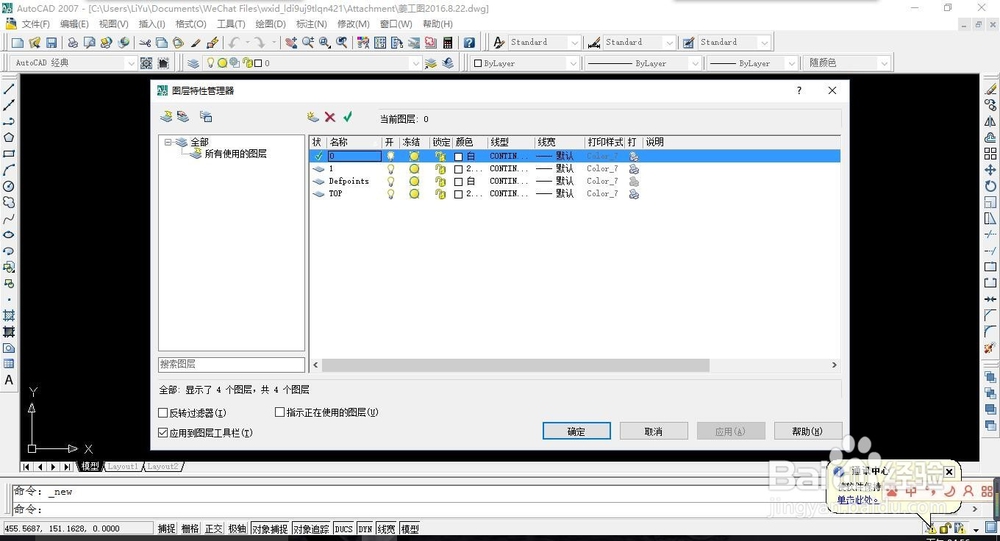This screenshot has height=541, width=1000.
Task: Select the Line tool in left toolbar
Action: (9, 89)
